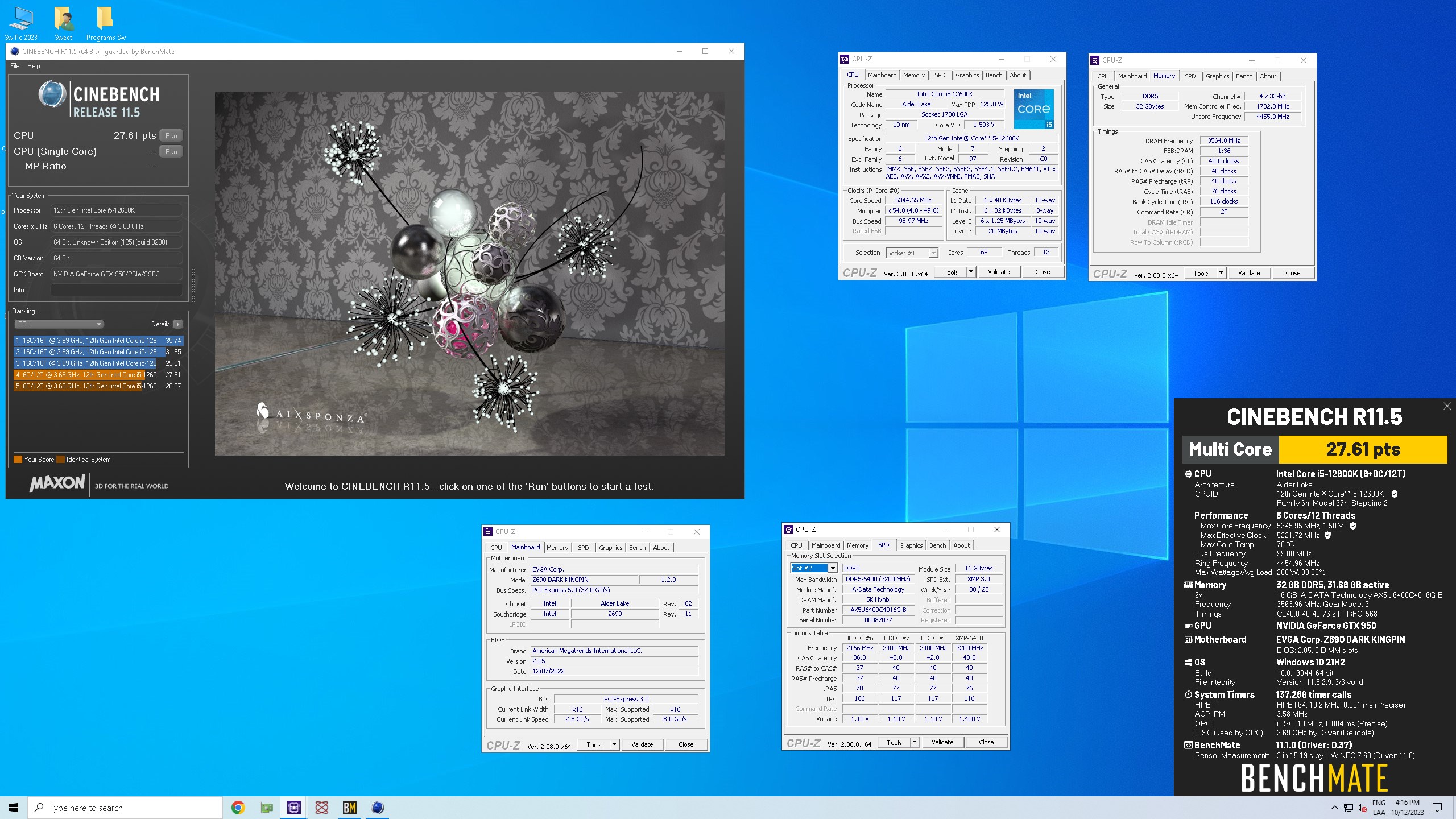Click the Cinebench title bar app icon
The height and width of the screenshot is (819, 1456).
click(x=15, y=51)
